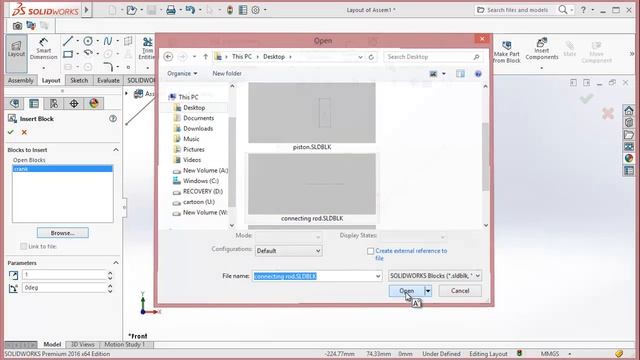The width and height of the screenshot is (640, 360).
Task: Open help in Open dialog
Action: point(478,73)
